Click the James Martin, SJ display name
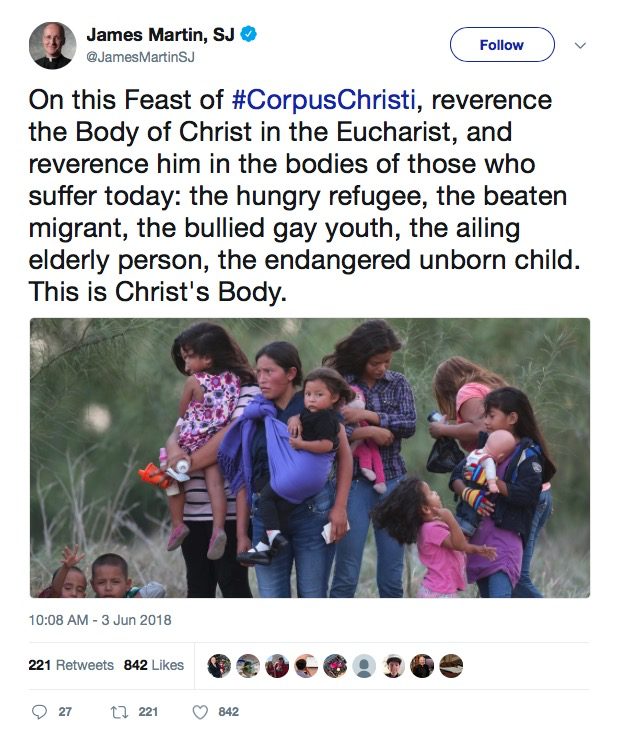 (x=160, y=35)
